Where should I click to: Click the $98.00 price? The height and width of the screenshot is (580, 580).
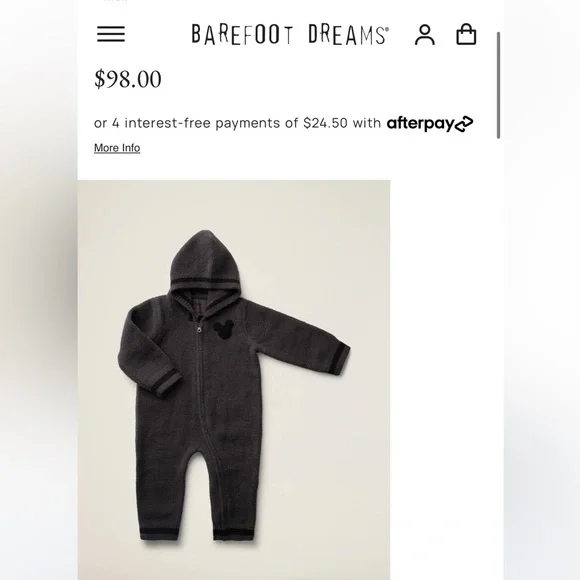click(128, 79)
